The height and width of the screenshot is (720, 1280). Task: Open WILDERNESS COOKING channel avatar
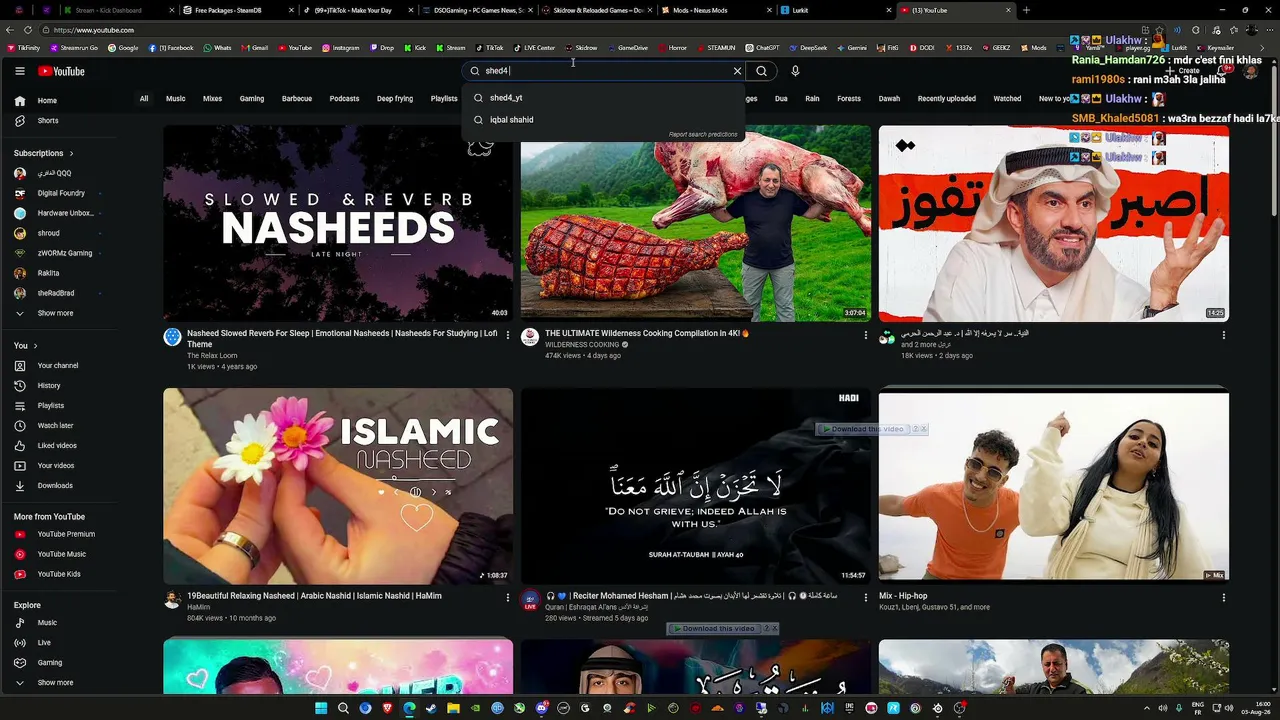[x=530, y=337]
